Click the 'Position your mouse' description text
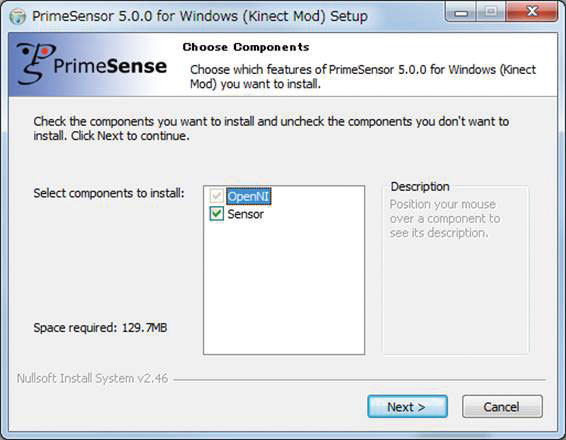 pos(445,219)
